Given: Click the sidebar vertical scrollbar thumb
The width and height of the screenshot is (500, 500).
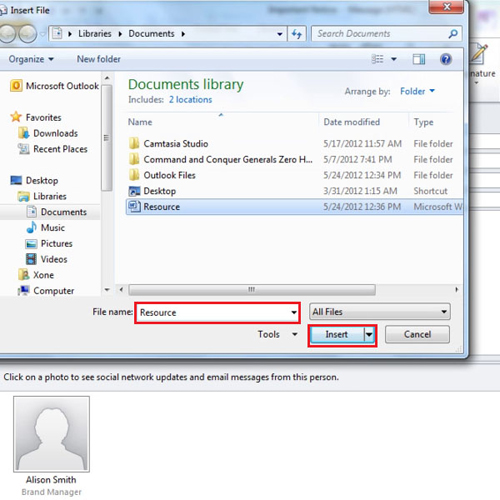Looking at the screenshot, I should point(107,138).
